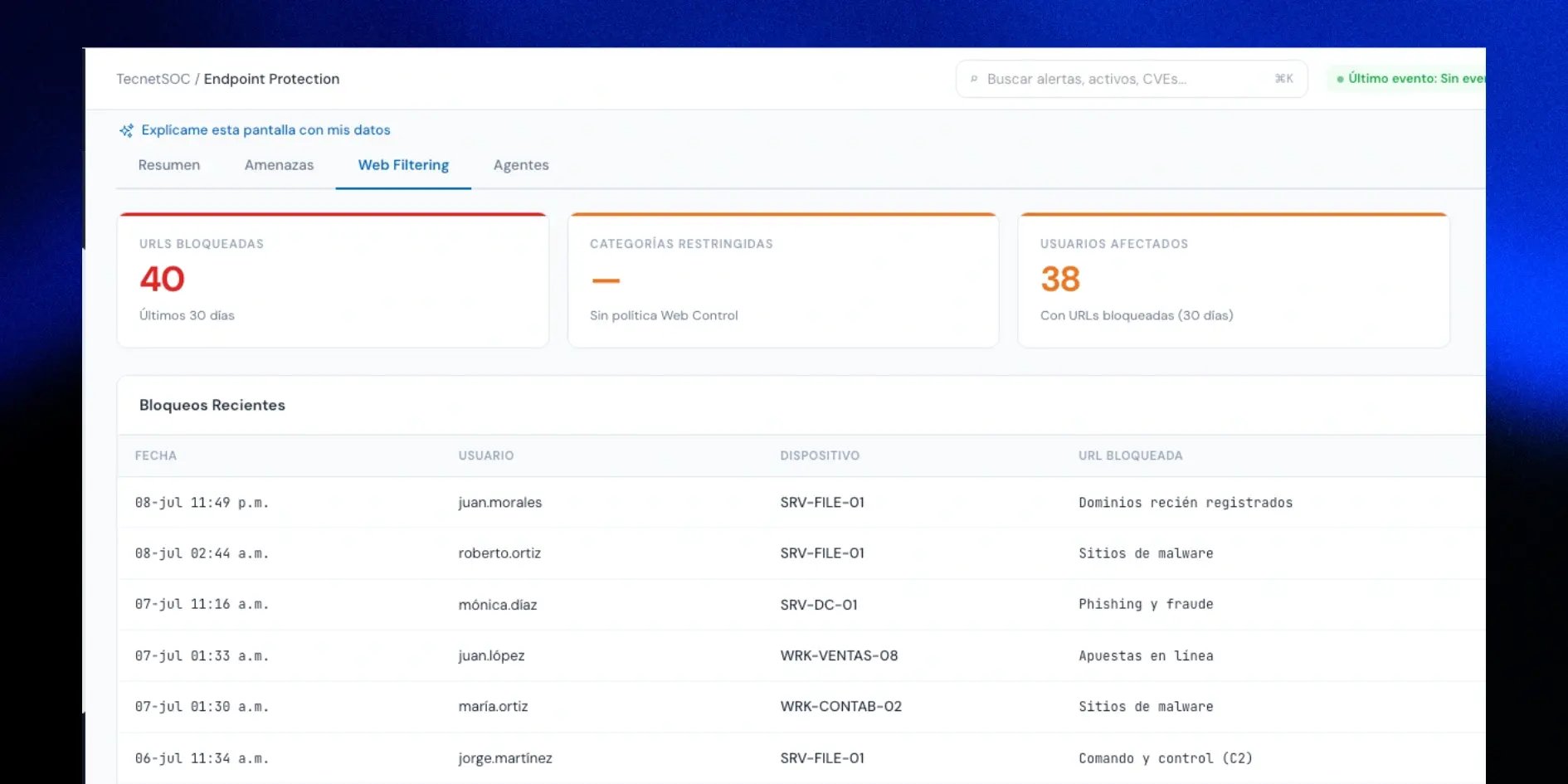1568x784 pixels.
Task: Click Con URLs bloqueadas (30 días) caption
Action: (1137, 316)
